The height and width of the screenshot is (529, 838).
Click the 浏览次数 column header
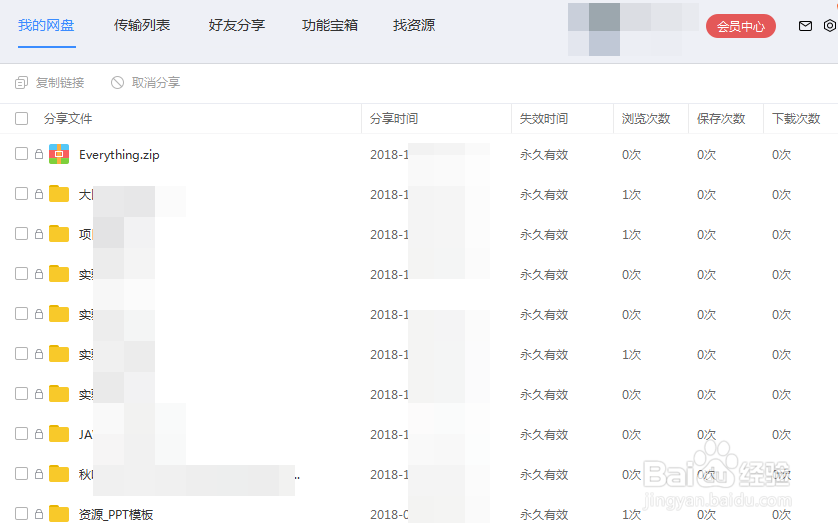[x=646, y=119]
